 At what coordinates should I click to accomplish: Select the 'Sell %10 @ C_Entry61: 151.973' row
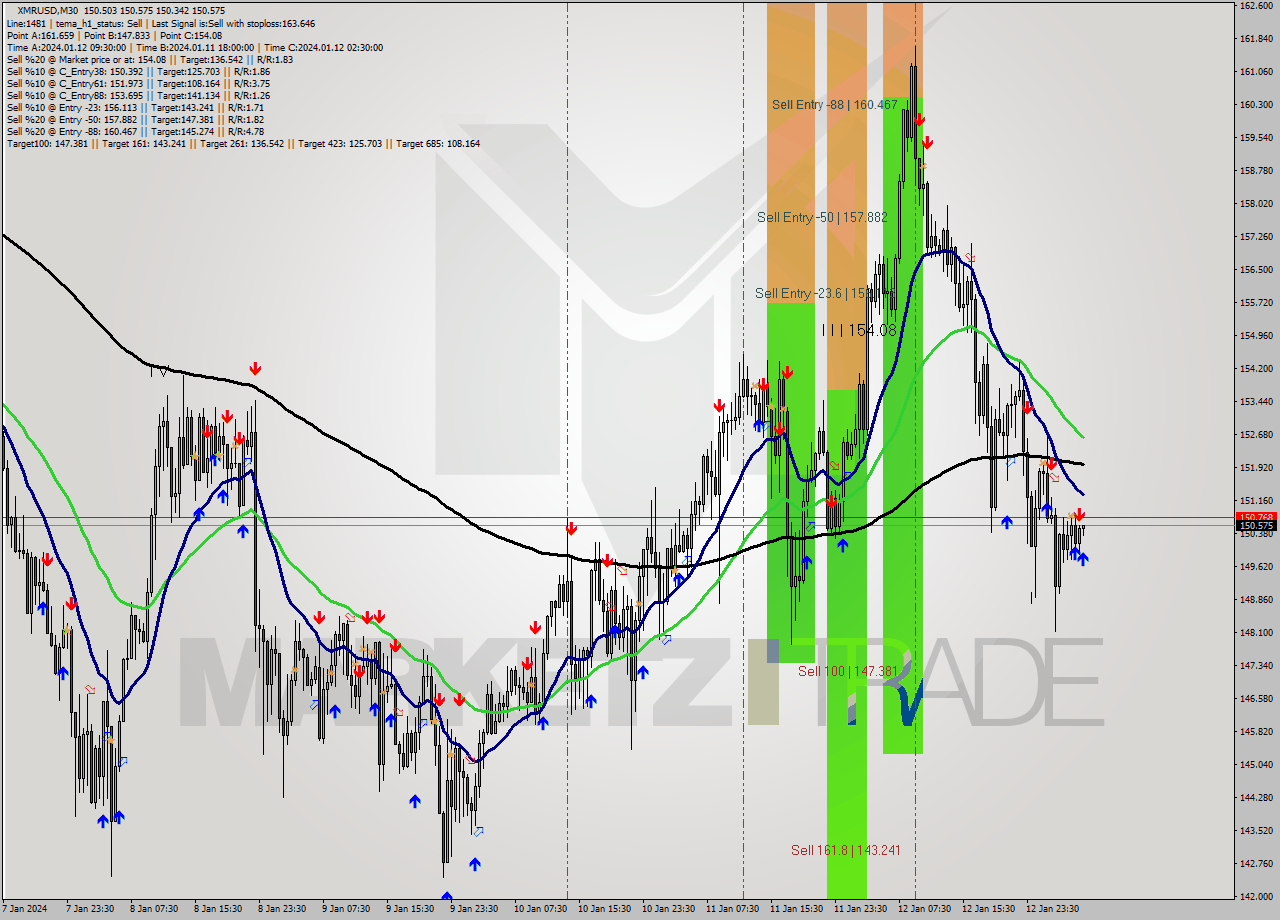[138, 83]
